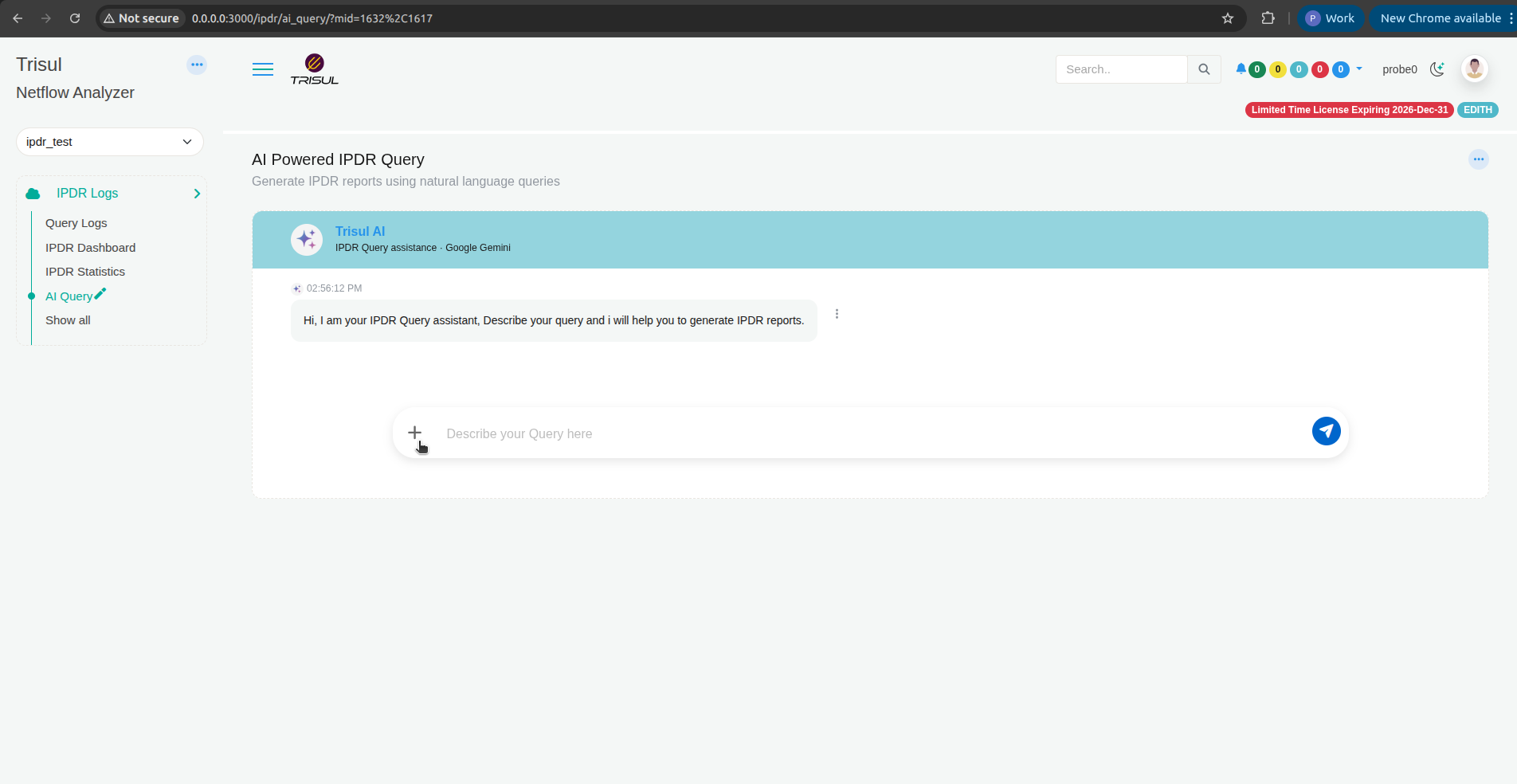This screenshot has width=1517, height=784.
Task: Send the query with the paper-plane button
Action: [x=1327, y=431]
